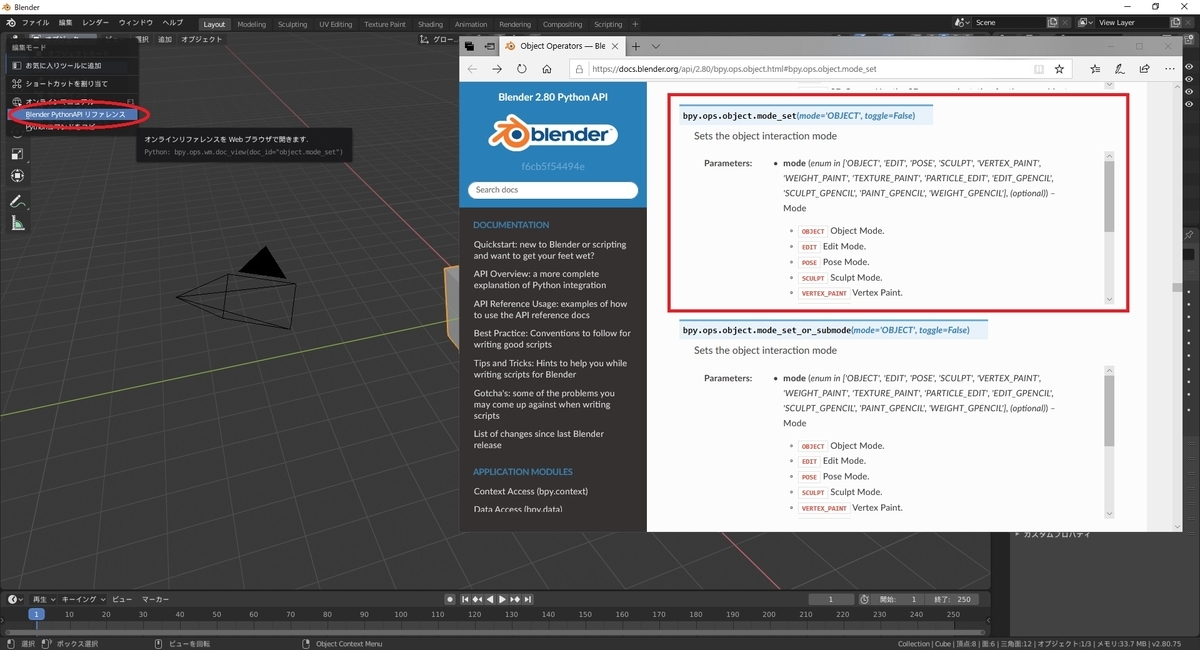This screenshot has height=650, width=1200.
Task: Close the Object Operators browser tab
Action: [615, 46]
